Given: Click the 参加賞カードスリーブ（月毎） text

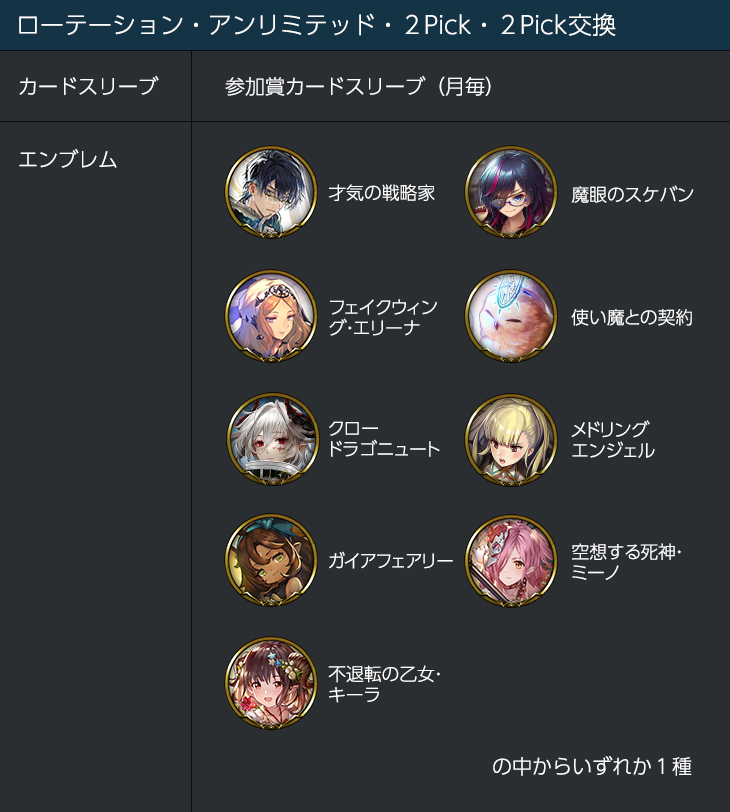Looking at the screenshot, I should (358, 86).
